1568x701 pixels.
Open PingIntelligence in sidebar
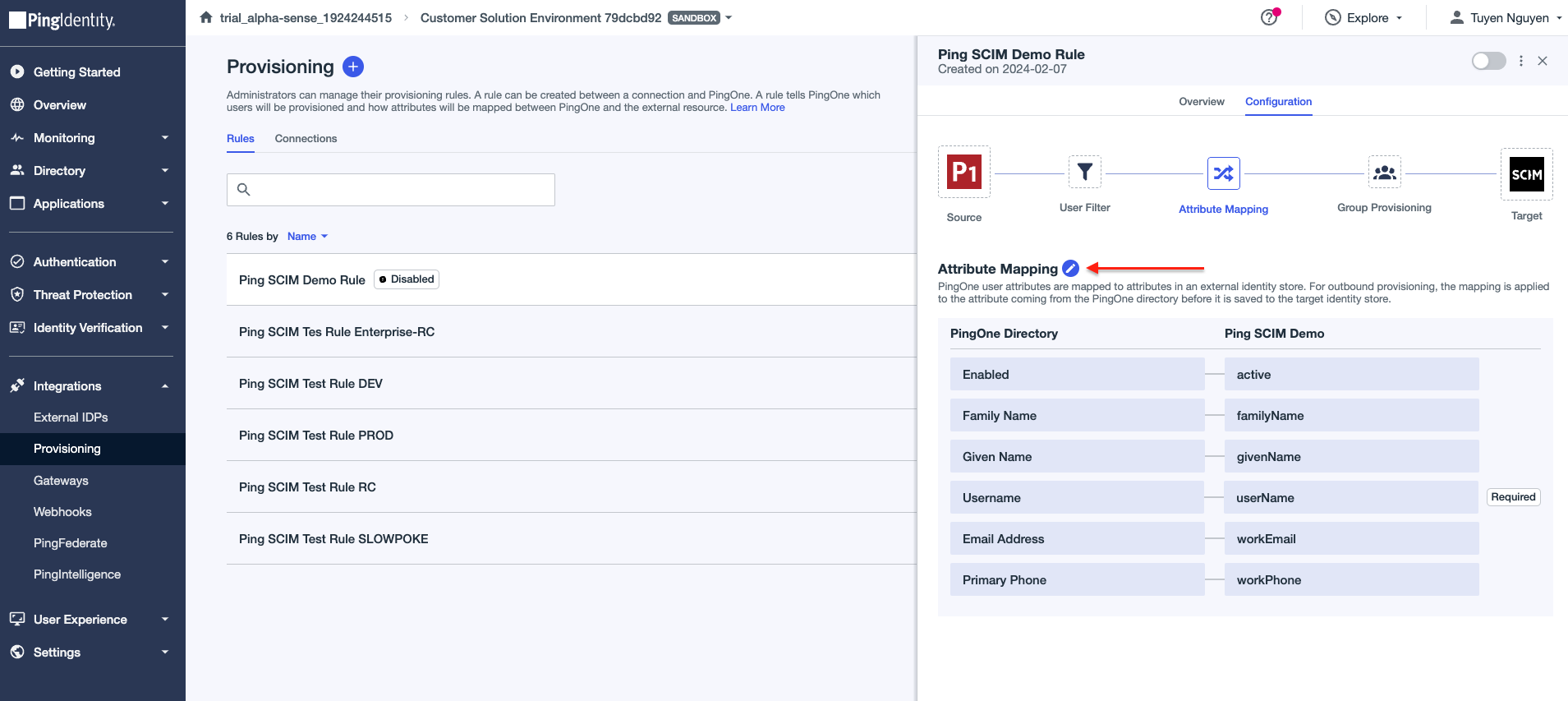(x=77, y=574)
